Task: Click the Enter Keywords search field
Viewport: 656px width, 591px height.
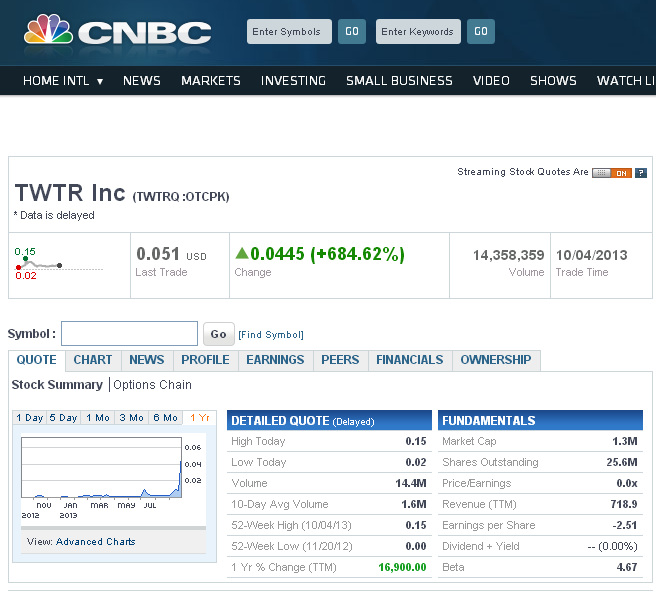Action: point(418,31)
